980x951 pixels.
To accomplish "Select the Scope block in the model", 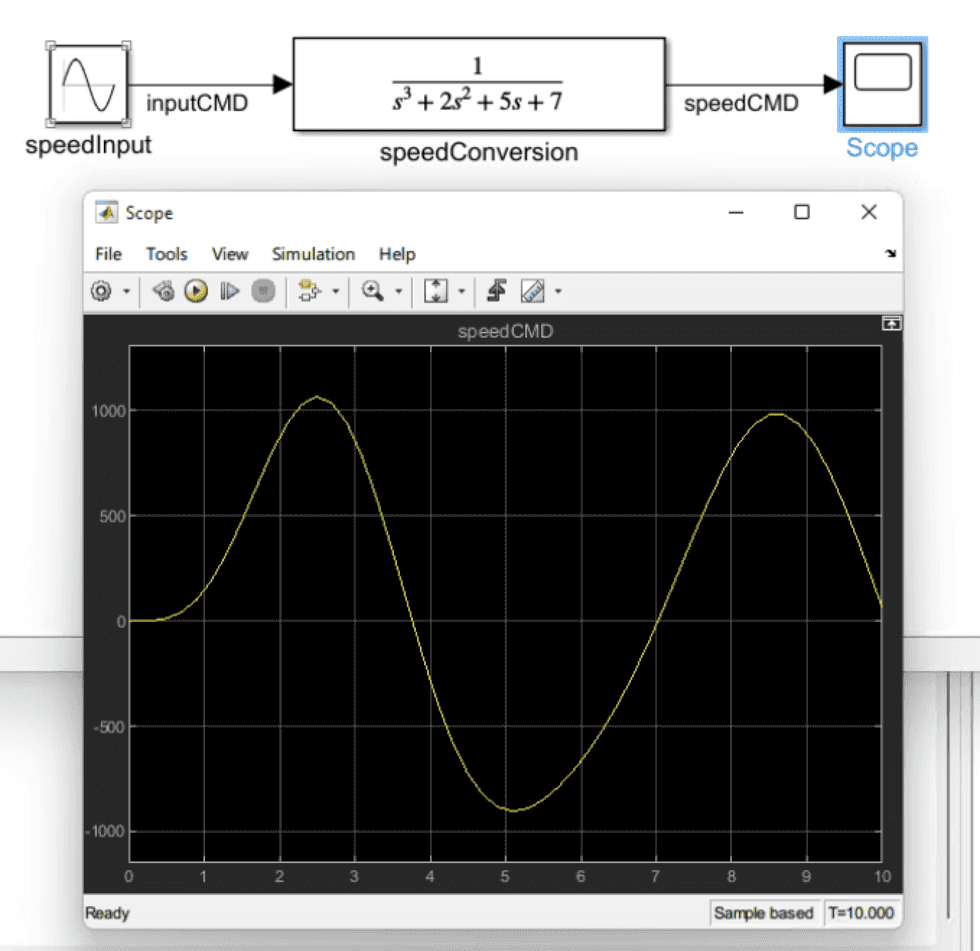I will point(882,84).
